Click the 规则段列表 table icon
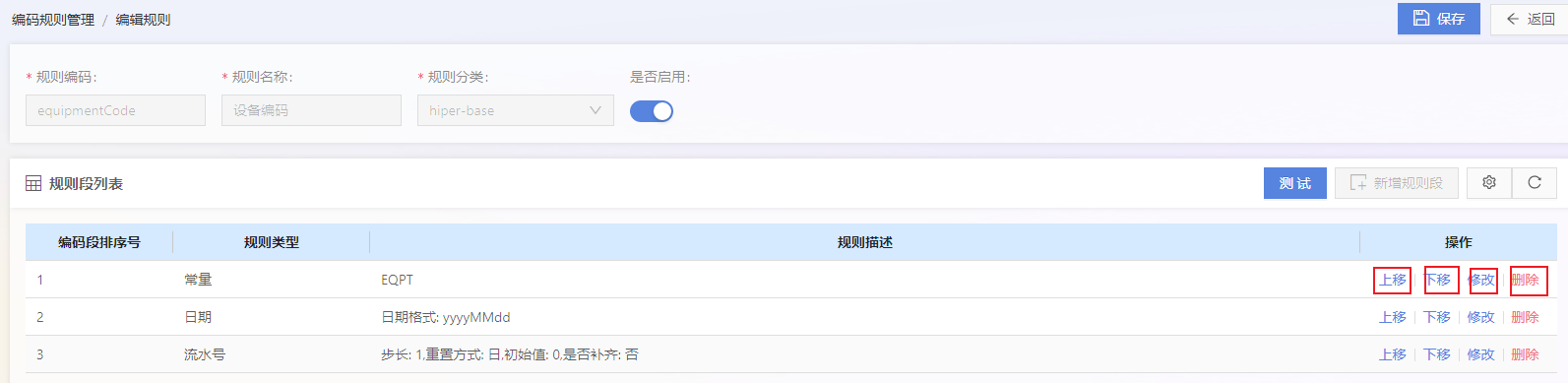 click(33, 183)
